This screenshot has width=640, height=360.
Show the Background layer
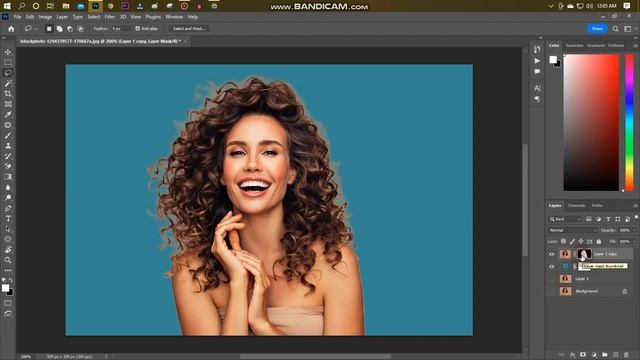[x=552, y=291]
